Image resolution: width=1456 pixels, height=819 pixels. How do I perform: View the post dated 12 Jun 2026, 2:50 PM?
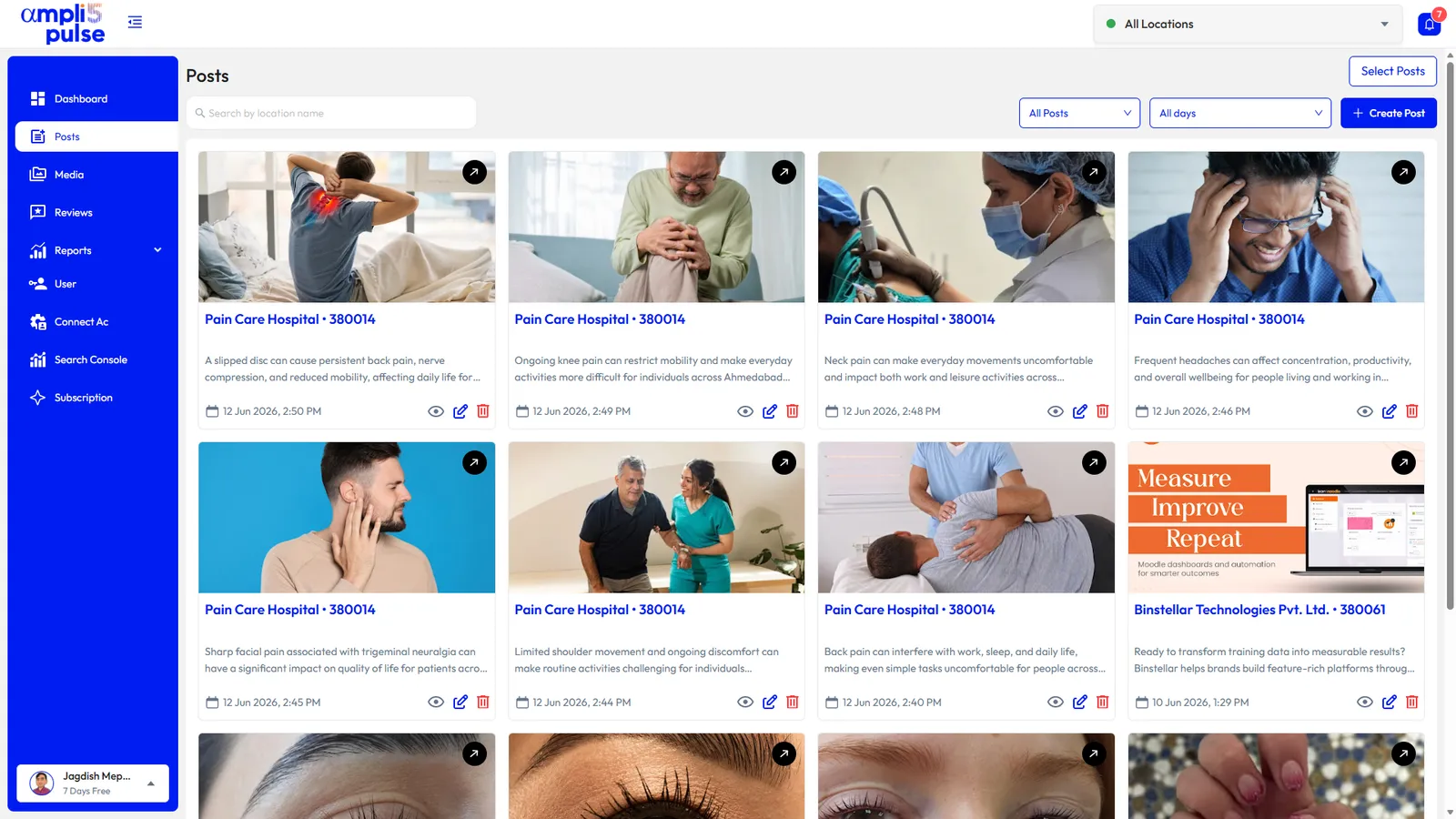click(436, 411)
